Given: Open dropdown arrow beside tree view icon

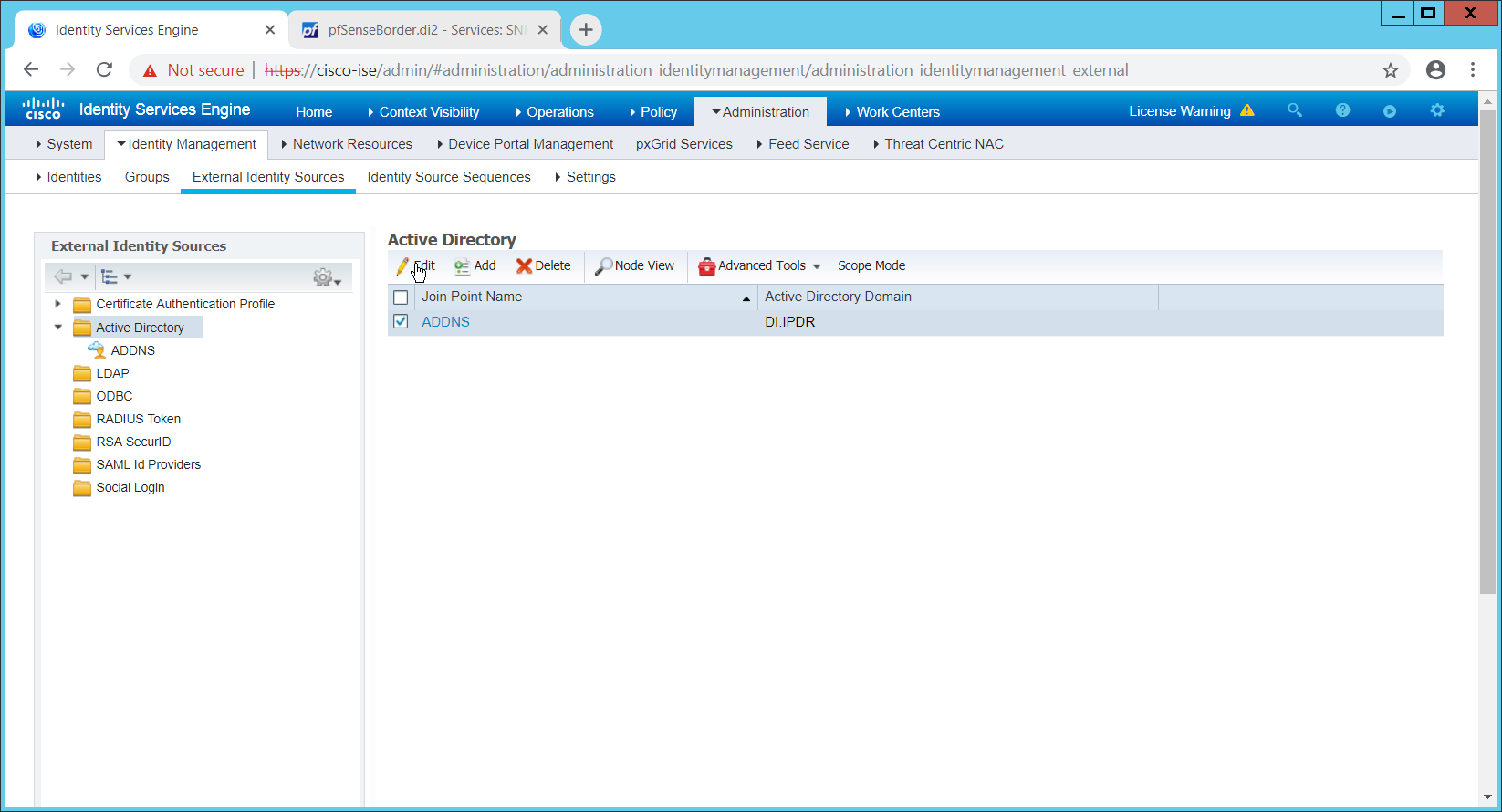Looking at the screenshot, I should tap(128, 276).
